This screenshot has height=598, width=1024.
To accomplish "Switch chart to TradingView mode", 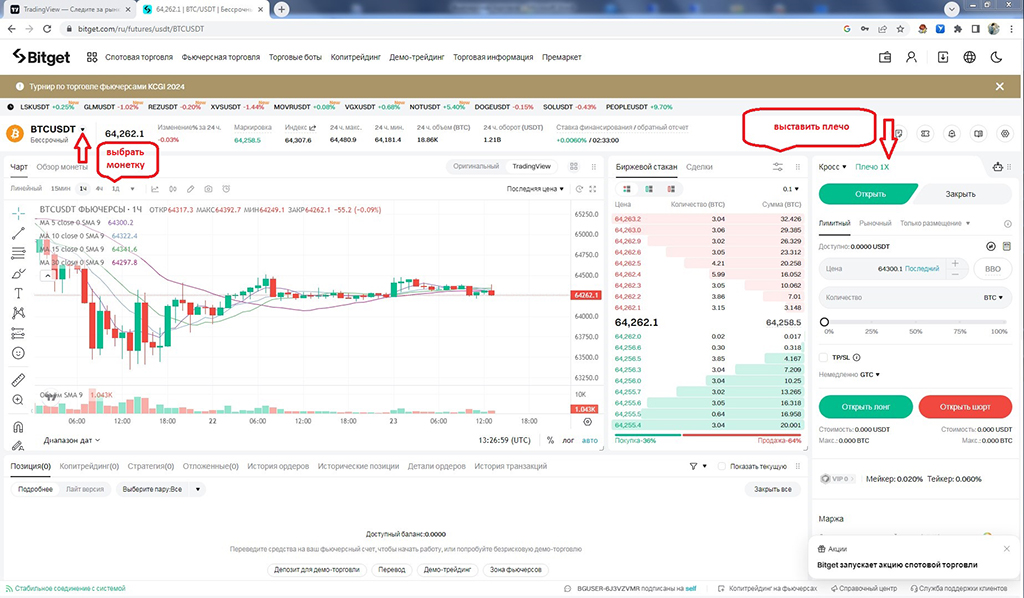I will coord(532,166).
